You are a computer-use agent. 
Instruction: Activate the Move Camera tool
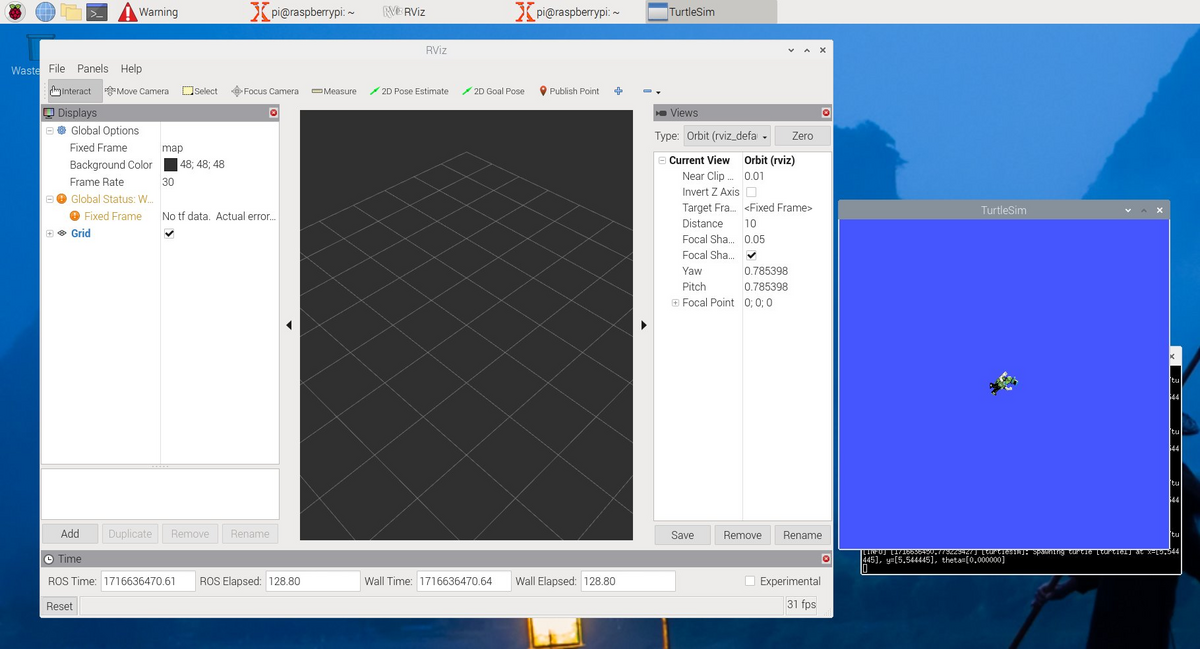(x=137, y=91)
